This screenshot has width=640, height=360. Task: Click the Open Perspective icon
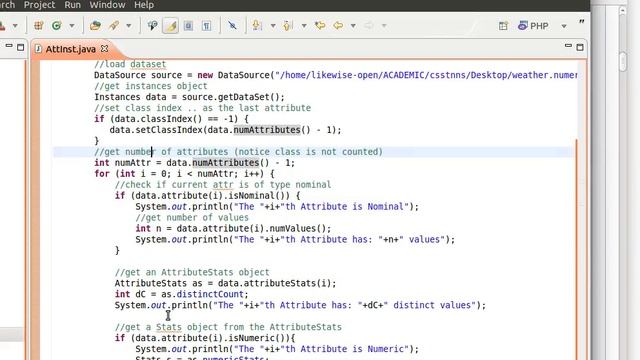pos(503,26)
